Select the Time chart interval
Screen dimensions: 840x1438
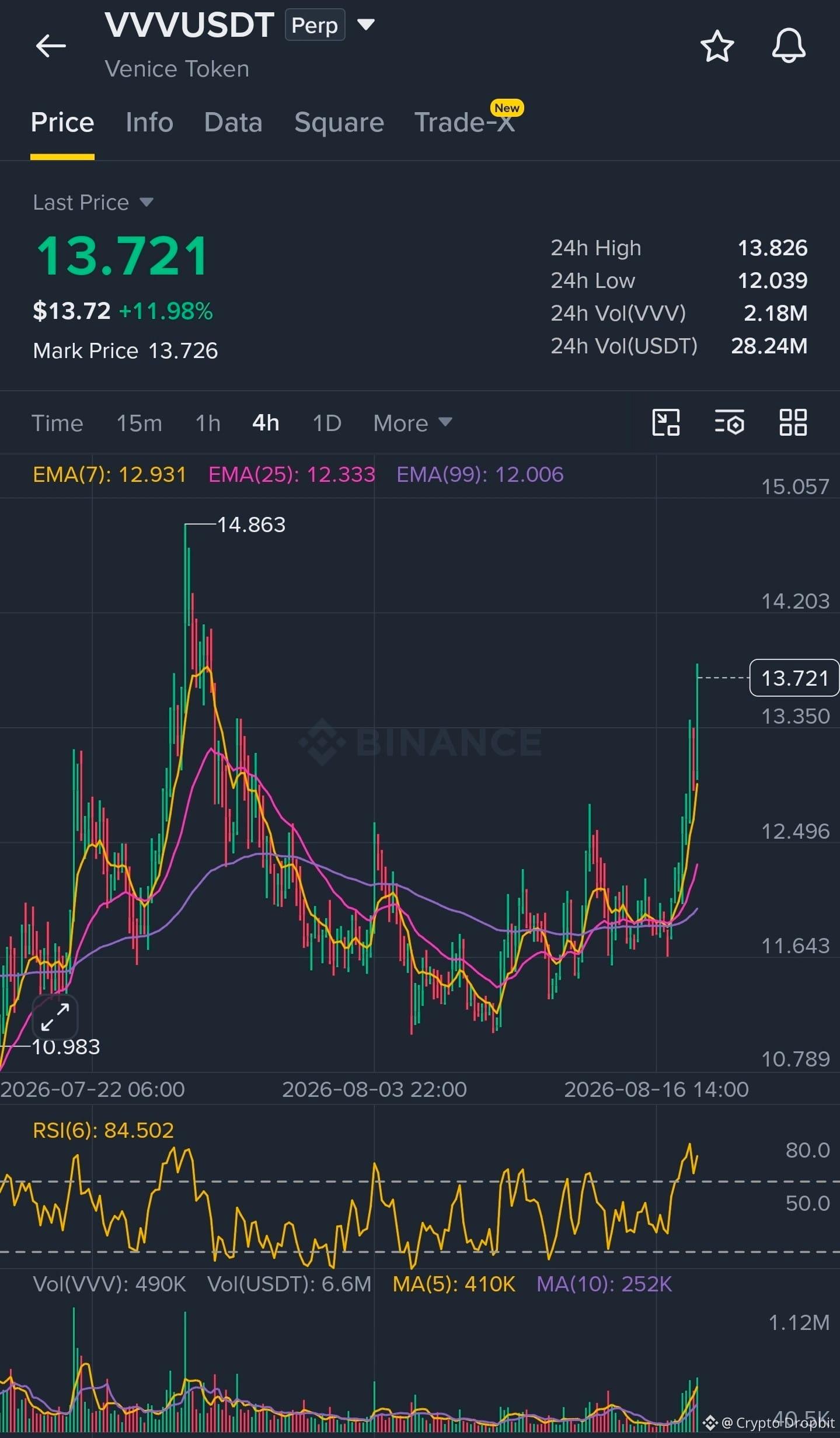point(57,423)
